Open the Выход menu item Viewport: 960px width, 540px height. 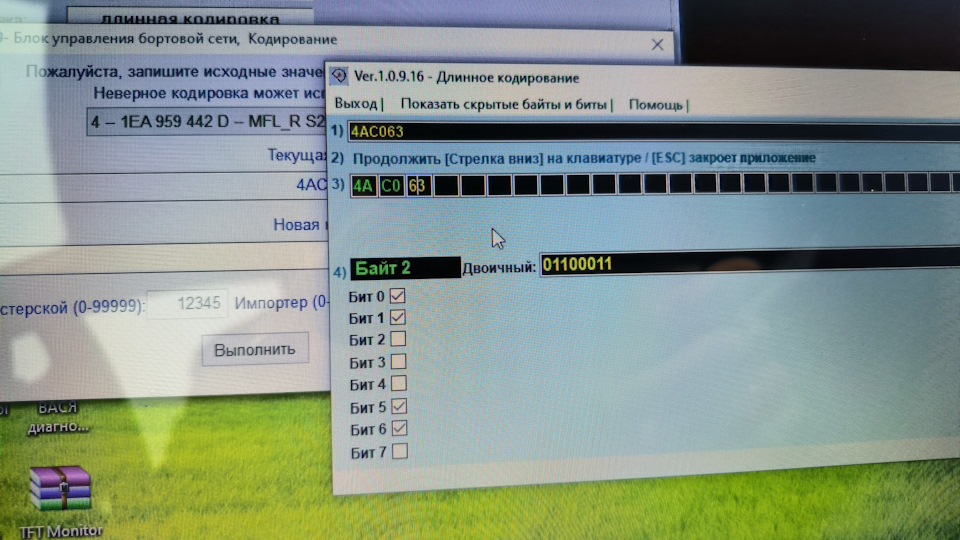[356, 103]
